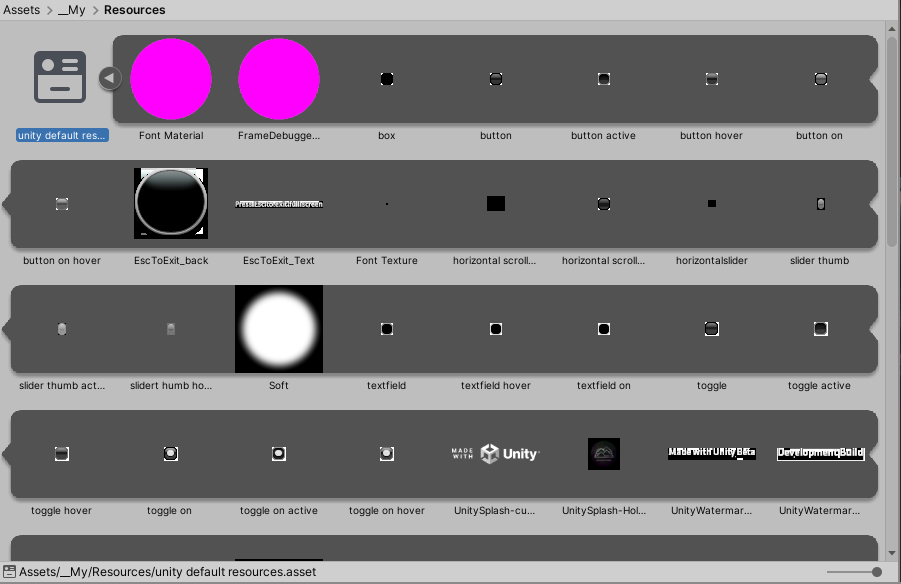This screenshot has height=584, width=901.
Task: Select the unity default resources asset
Action: coord(60,80)
